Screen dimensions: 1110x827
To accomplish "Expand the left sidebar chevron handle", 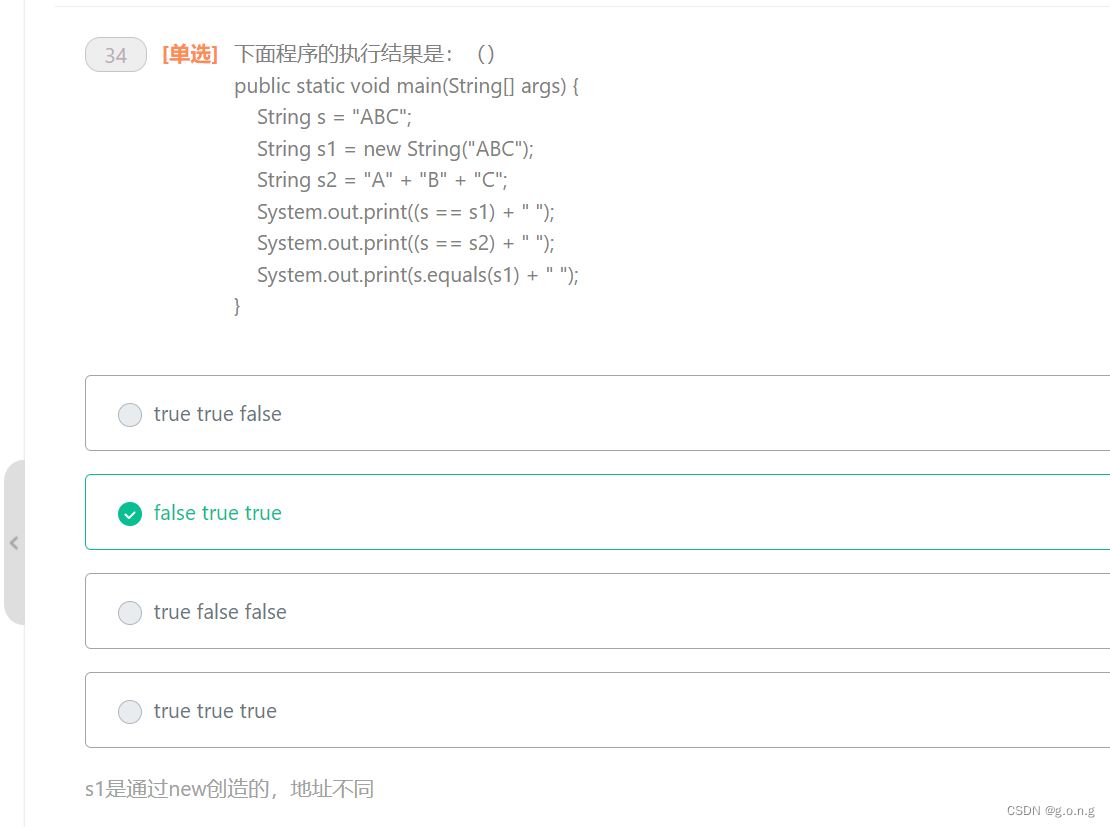I will (14, 543).
